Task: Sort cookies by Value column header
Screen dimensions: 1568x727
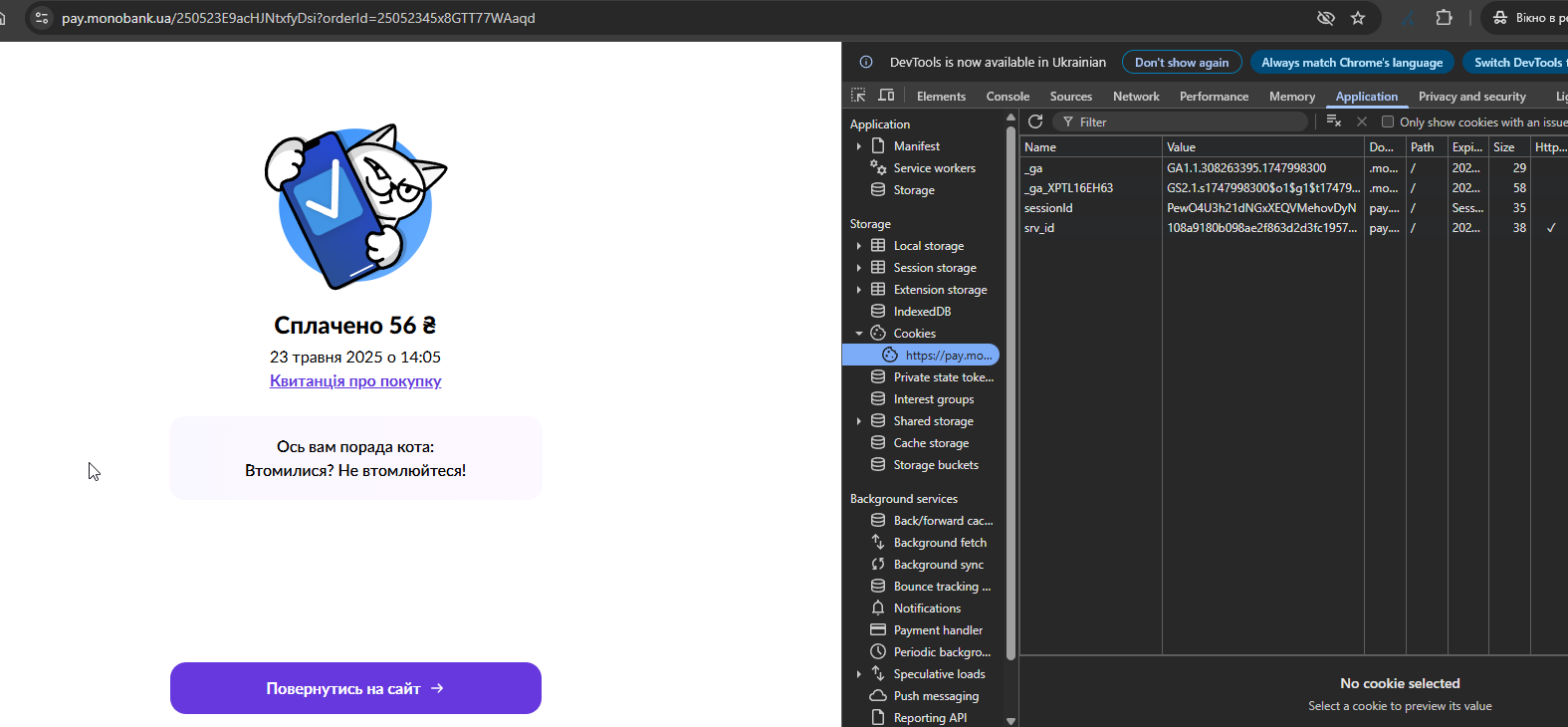Action: tap(1263, 146)
